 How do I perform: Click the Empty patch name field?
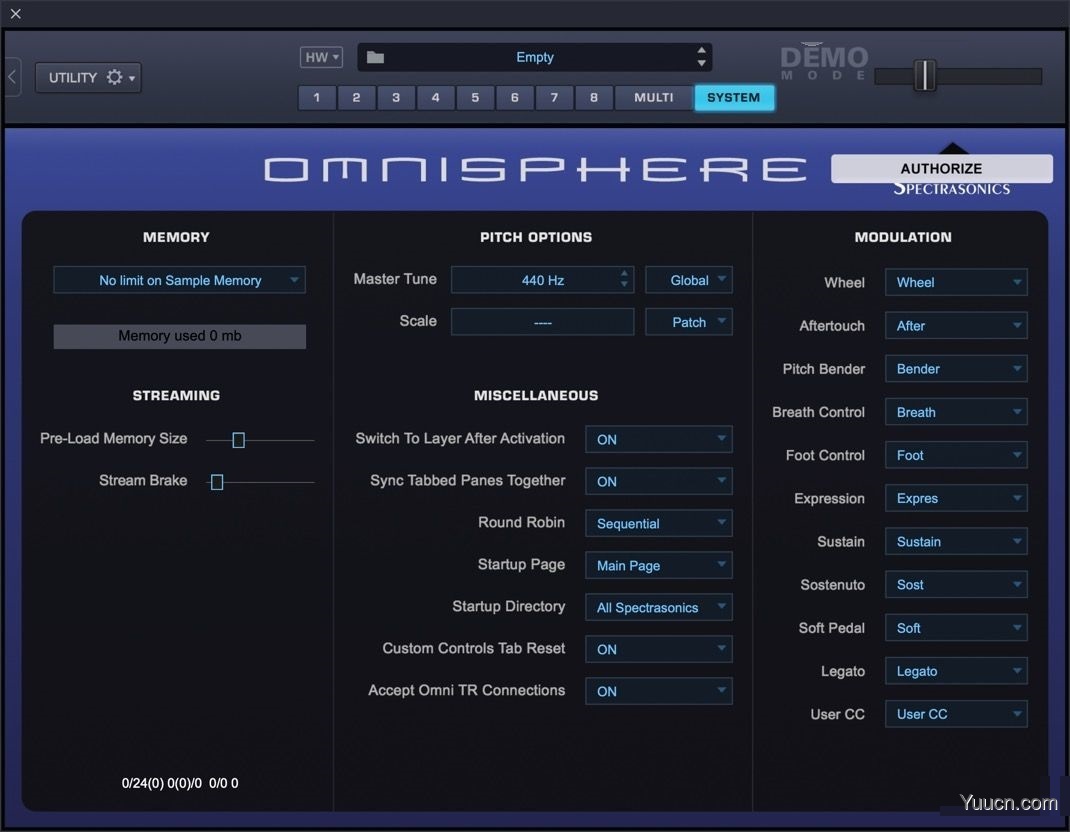point(535,57)
